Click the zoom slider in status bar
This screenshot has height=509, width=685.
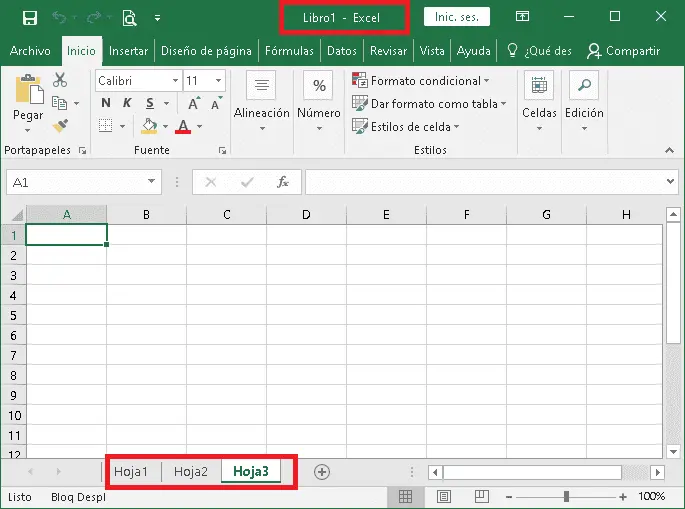tap(566, 496)
